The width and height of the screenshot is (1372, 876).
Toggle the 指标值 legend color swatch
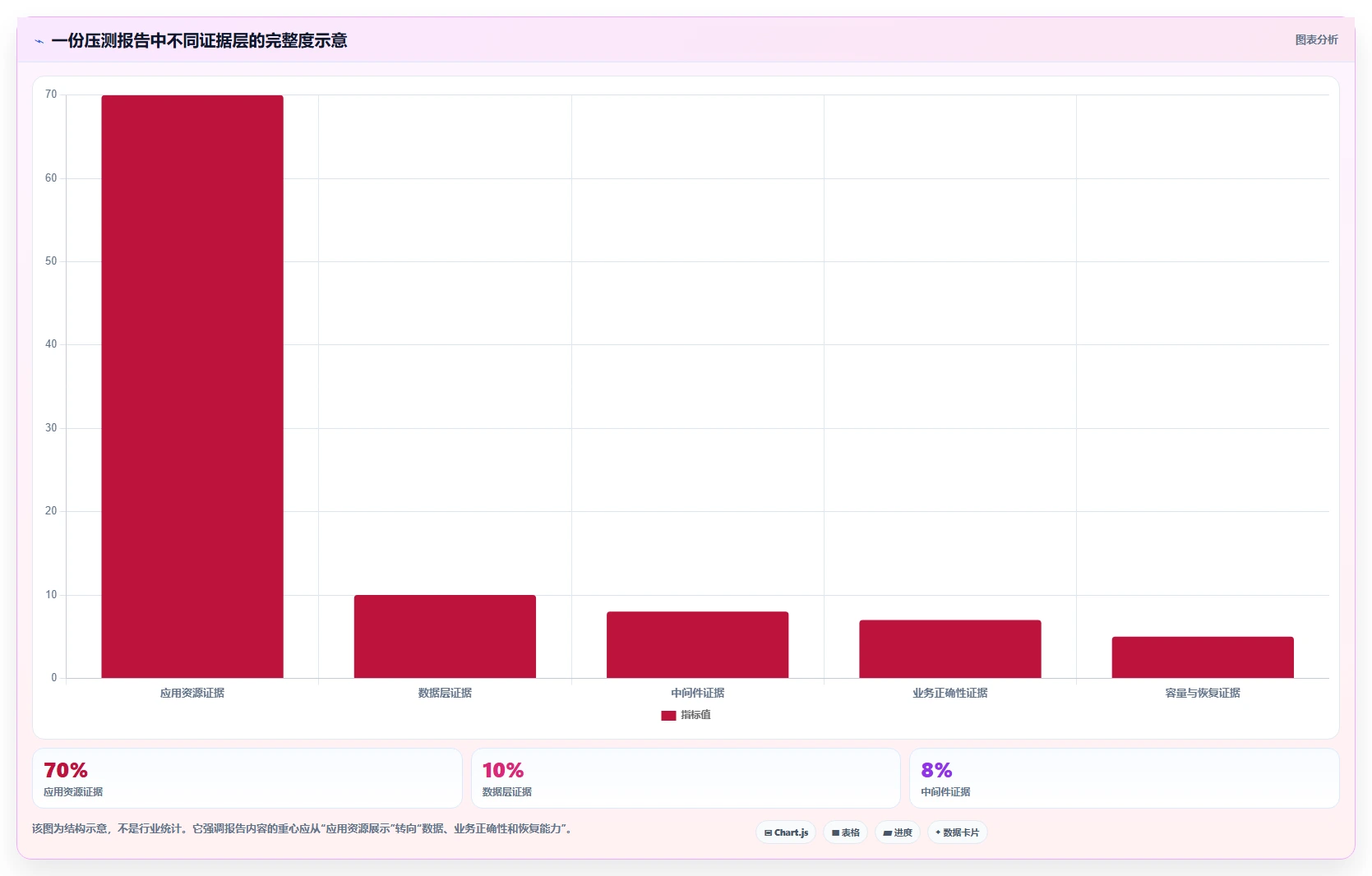click(x=668, y=716)
